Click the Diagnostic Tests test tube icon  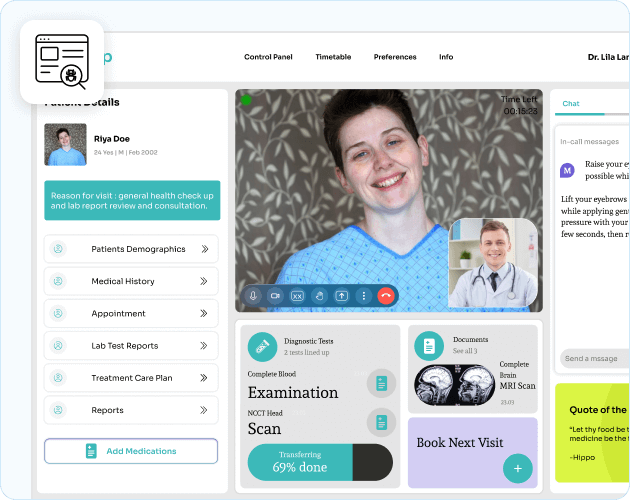click(x=262, y=346)
